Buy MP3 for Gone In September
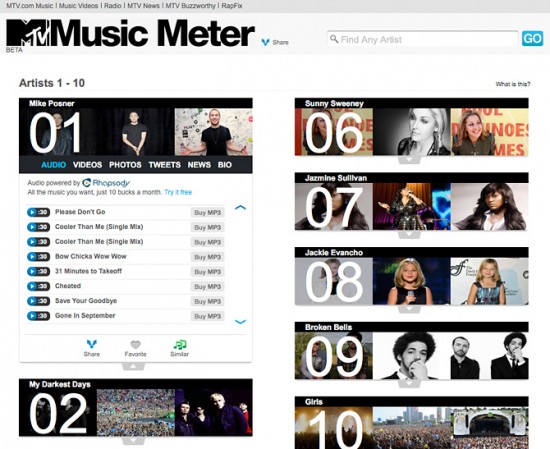The image size is (550, 449). pos(208,316)
